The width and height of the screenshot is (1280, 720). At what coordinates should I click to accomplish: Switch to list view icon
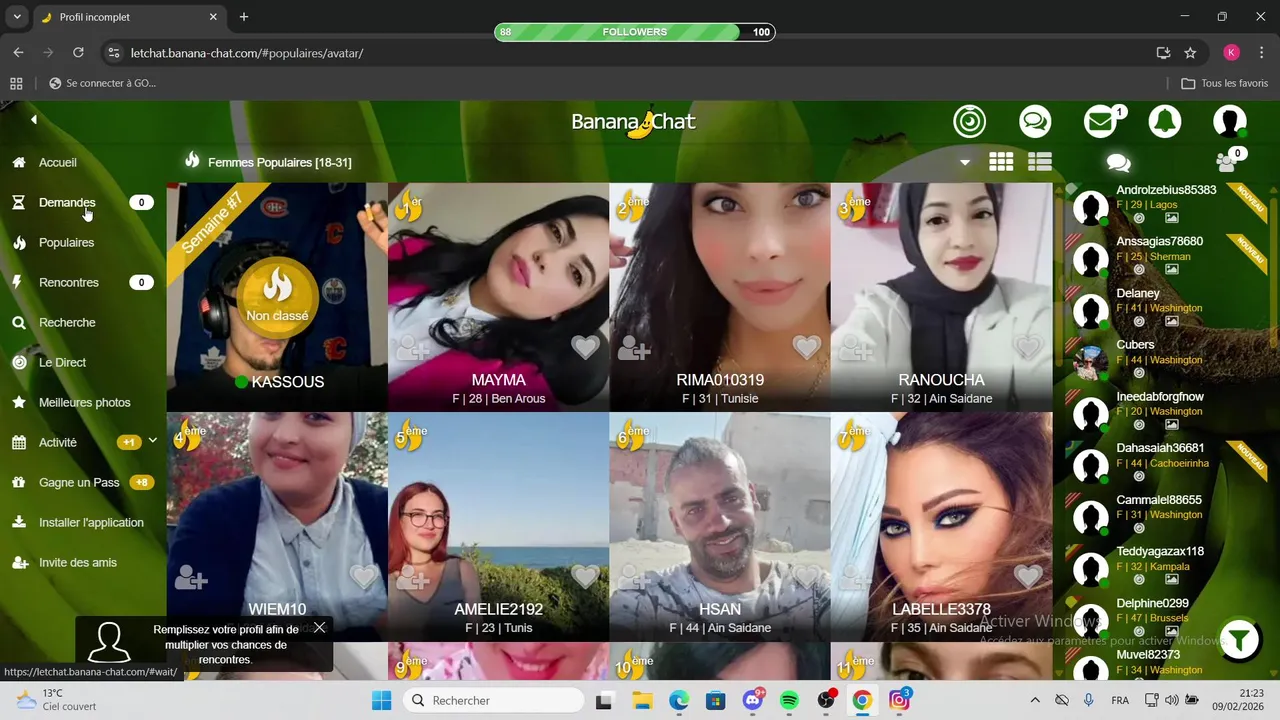click(1040, 162)
